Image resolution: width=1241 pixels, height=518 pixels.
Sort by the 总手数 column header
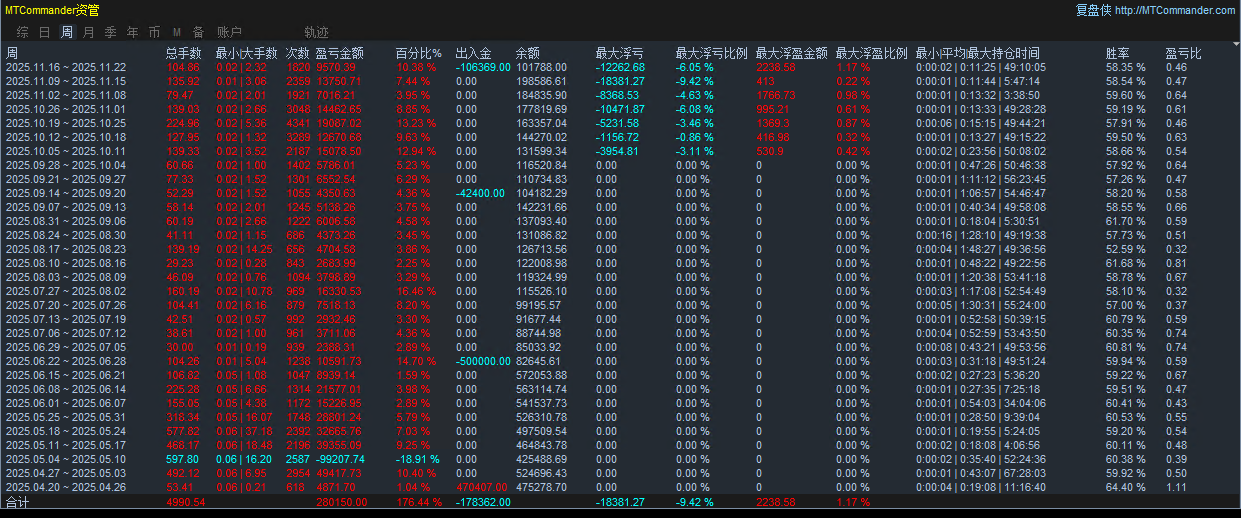pos(184,53)
